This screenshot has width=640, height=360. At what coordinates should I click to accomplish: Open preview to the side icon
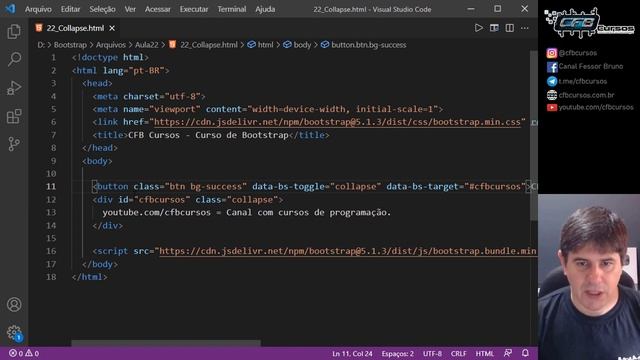point(494,28)
